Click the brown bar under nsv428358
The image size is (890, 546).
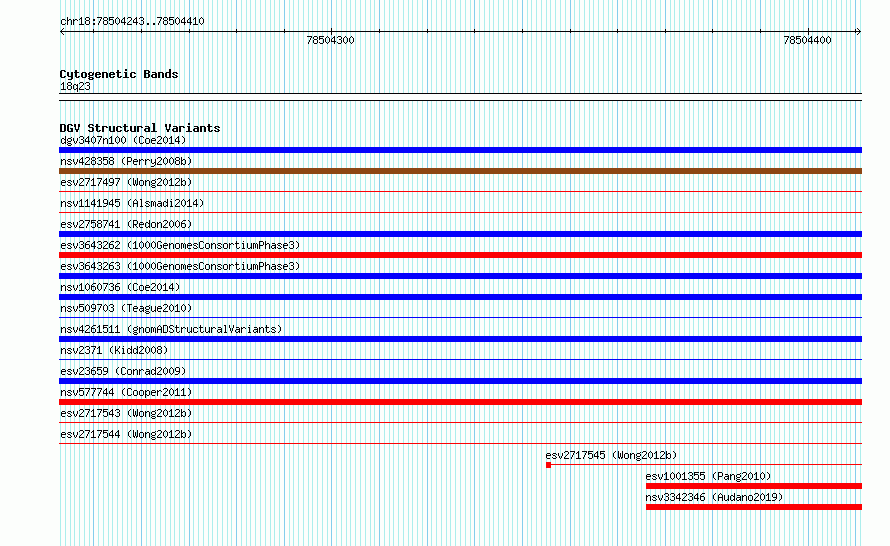click(x=460, y=171)
